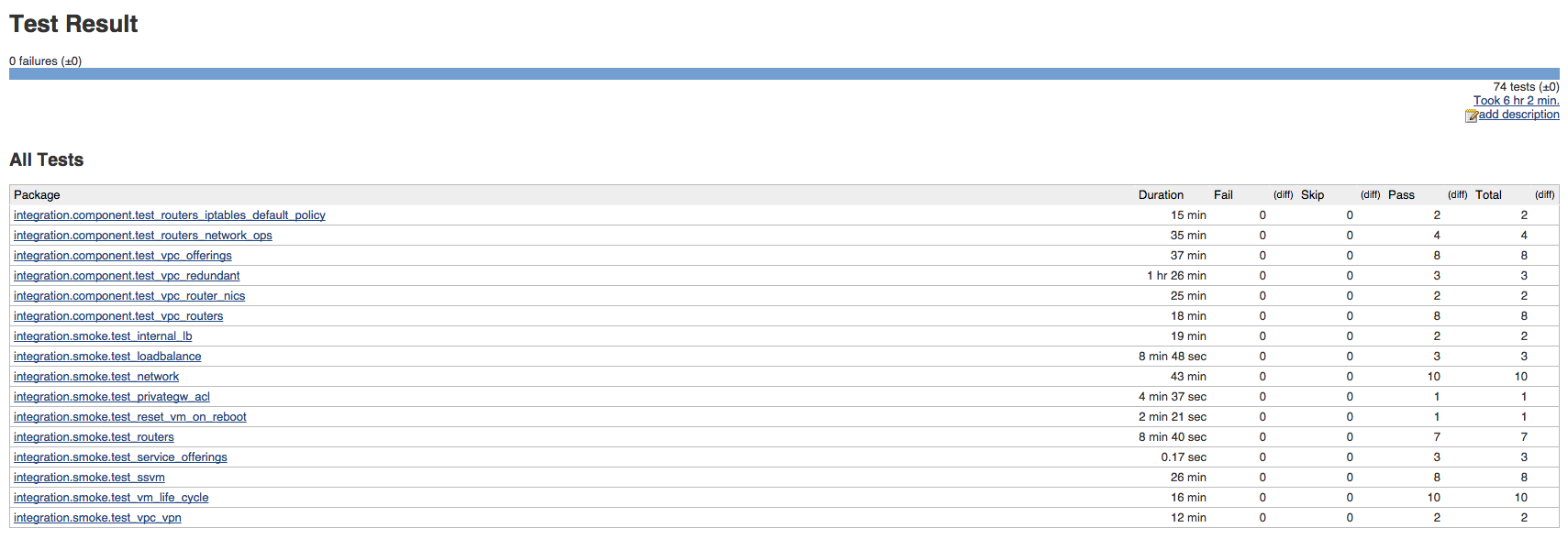This screenshot has width=1568, height=539.
Task: Sort the table by the Fail column
Action: (x=1223, y=194)
